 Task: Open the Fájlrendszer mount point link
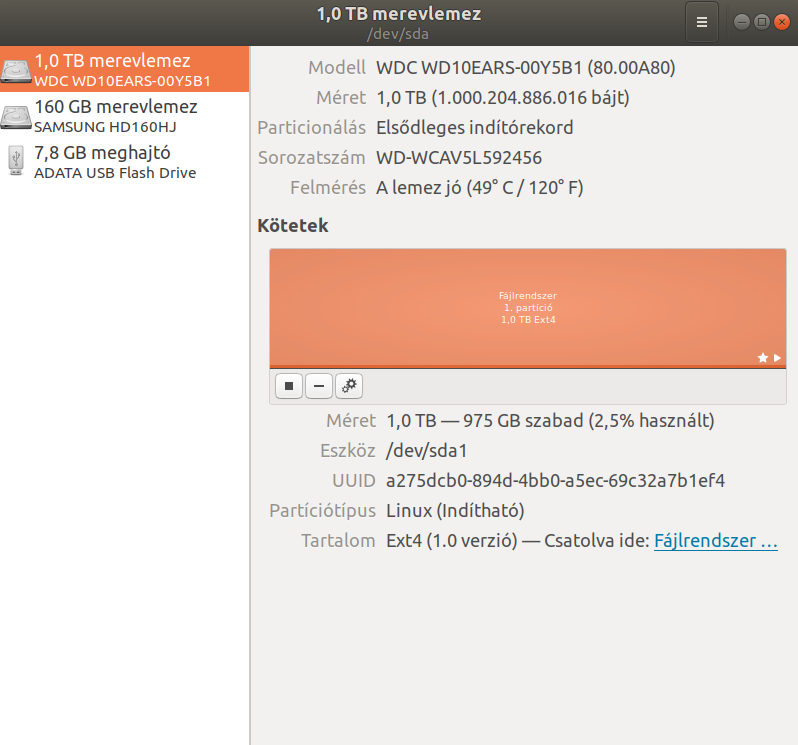[x=716, y=540]
